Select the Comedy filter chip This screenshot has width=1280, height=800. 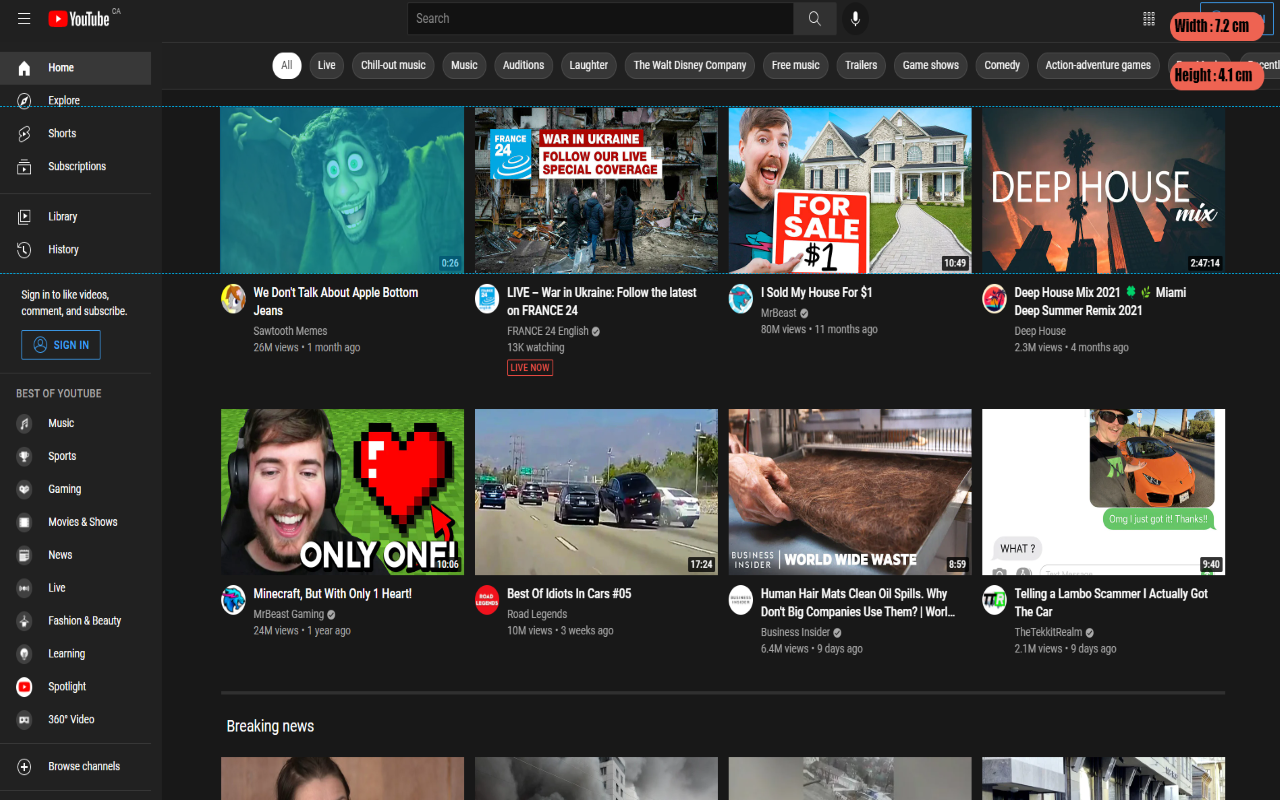(1002, 65)
